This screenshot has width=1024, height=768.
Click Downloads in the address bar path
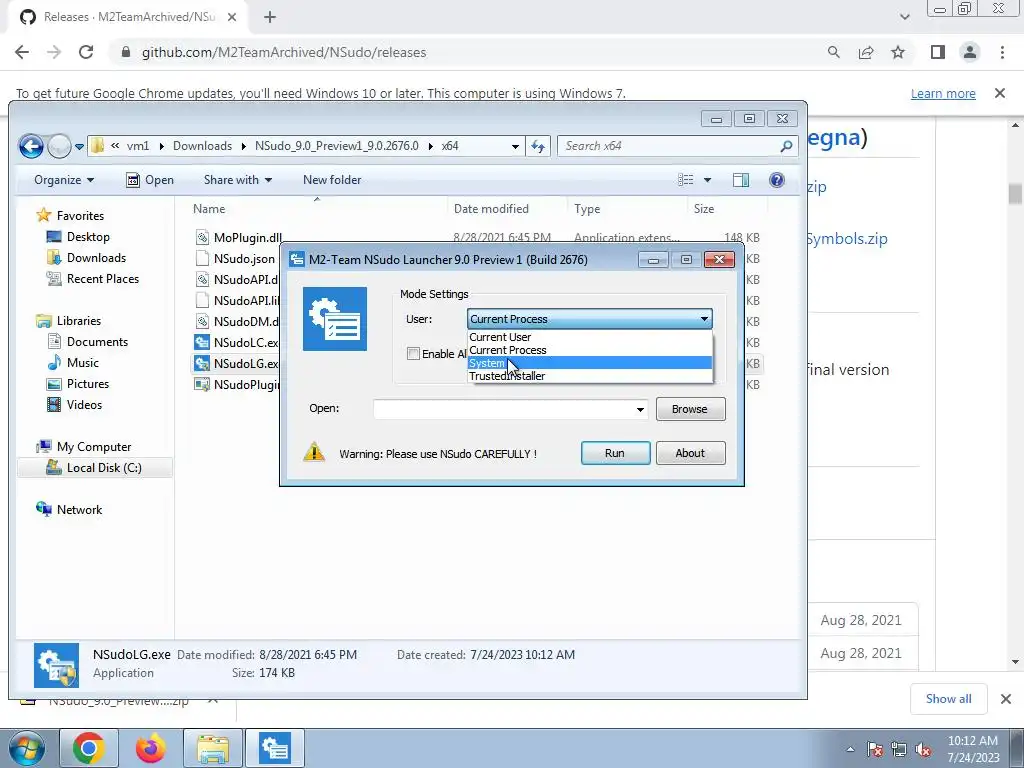coord(202,146)
